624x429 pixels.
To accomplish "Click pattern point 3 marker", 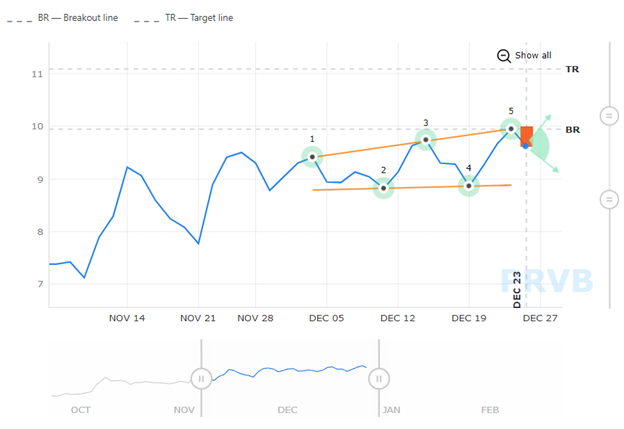I will [426, 140].
